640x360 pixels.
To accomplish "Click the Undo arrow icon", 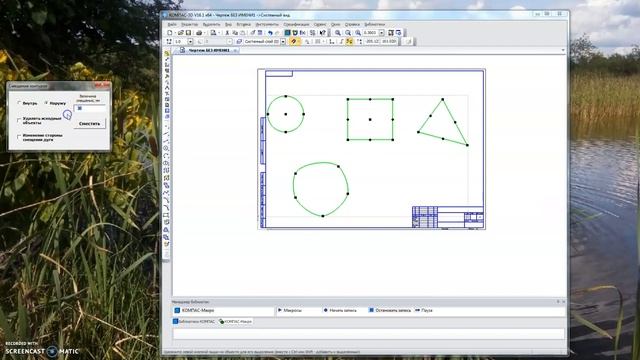I will tap(270, 33).
